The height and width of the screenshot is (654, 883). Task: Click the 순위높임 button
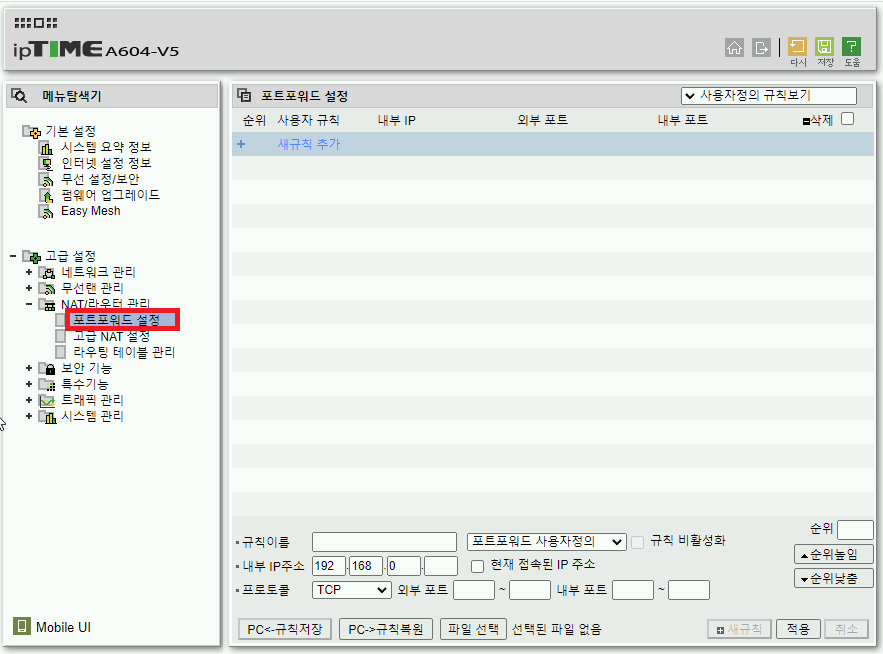[x=833, y=554]
